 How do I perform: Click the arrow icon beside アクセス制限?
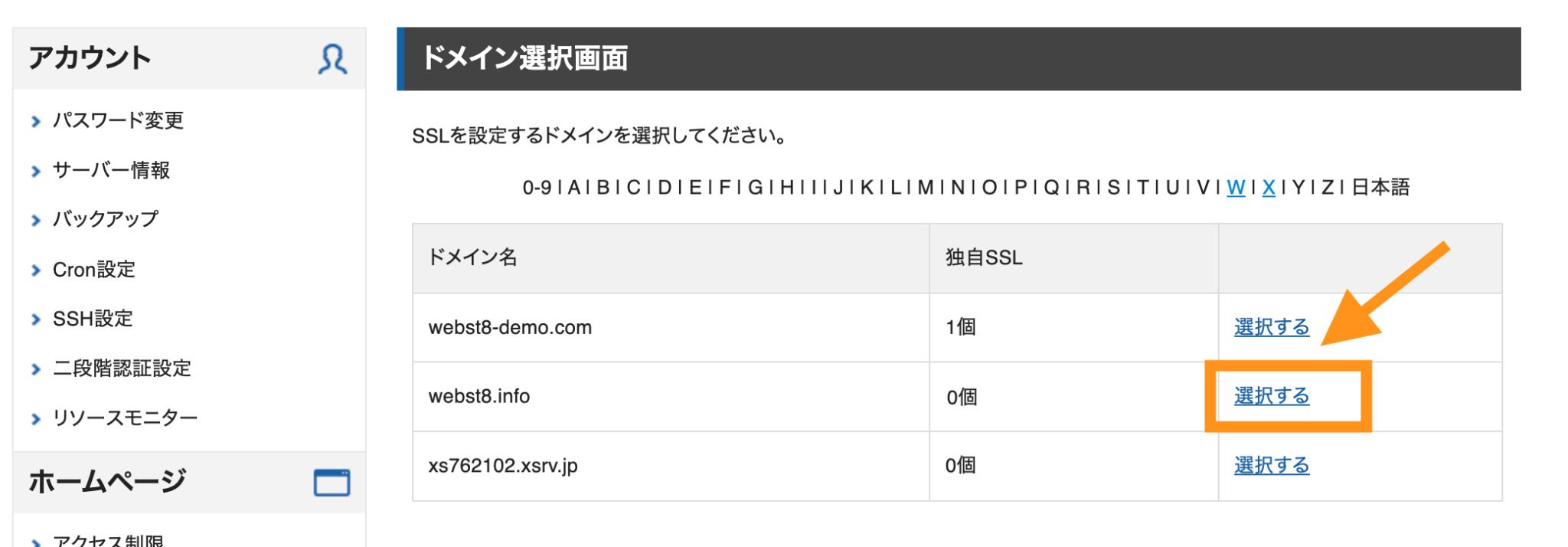(35, 541)
